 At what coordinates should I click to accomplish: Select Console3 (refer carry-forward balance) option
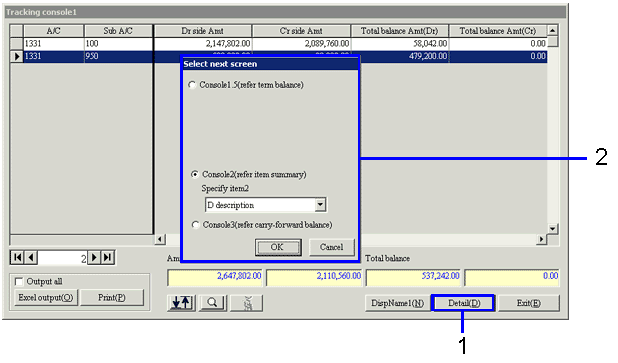click(x=195, y=225)
